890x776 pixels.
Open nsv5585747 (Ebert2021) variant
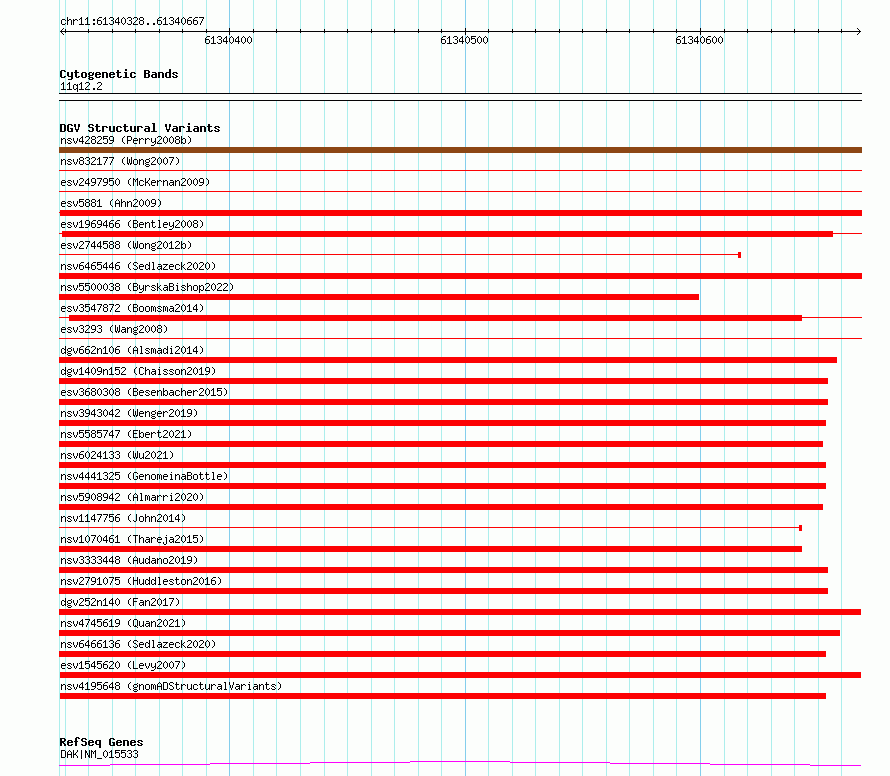(x=126, y=434)
